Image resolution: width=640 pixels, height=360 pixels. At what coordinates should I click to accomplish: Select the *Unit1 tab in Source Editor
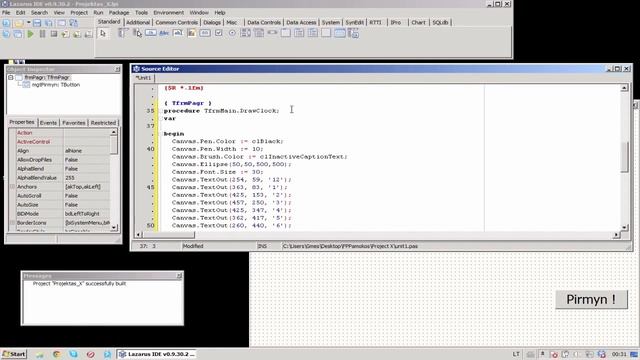pos(143,78)
